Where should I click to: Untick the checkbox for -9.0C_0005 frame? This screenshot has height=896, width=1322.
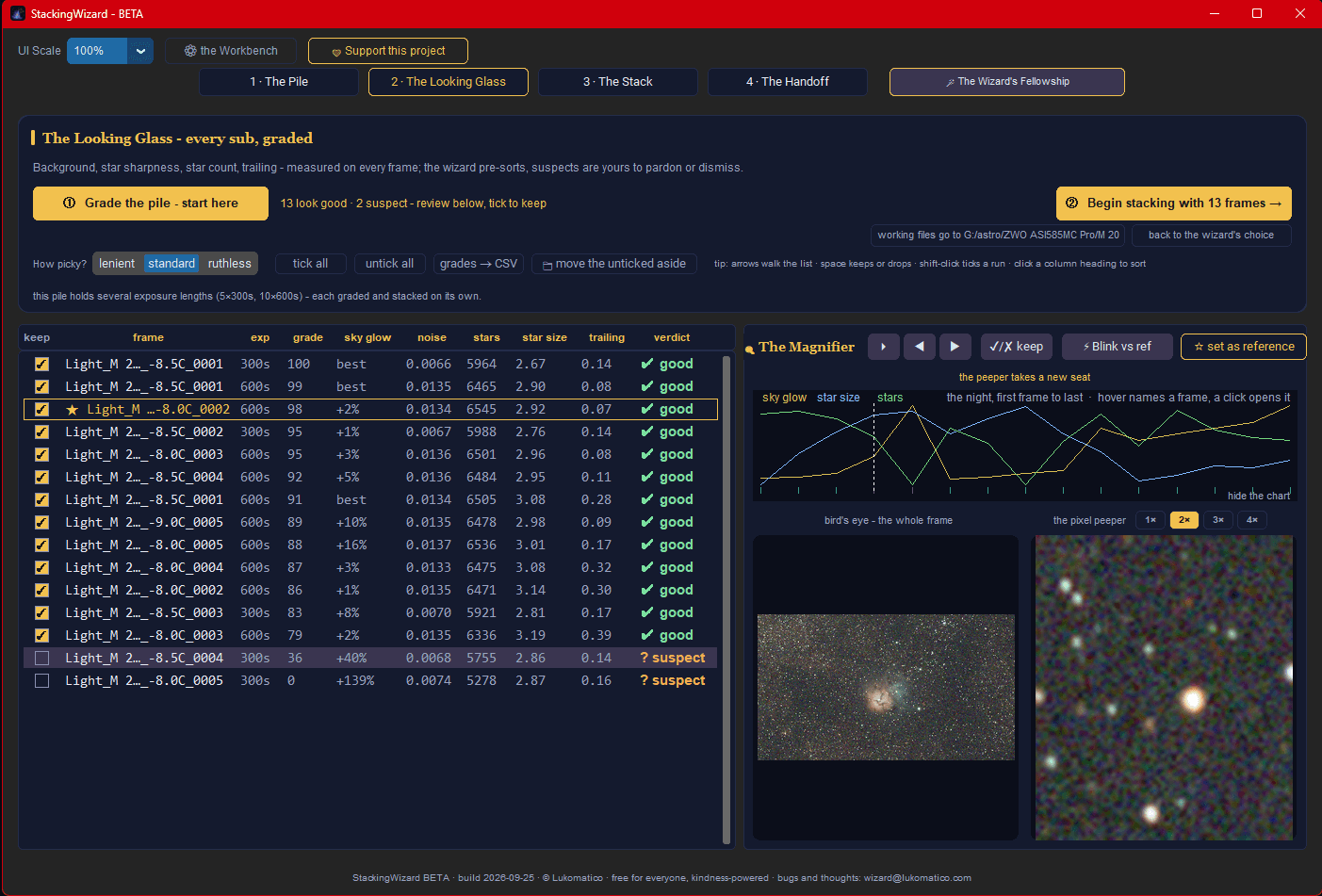tap(41, 522)
